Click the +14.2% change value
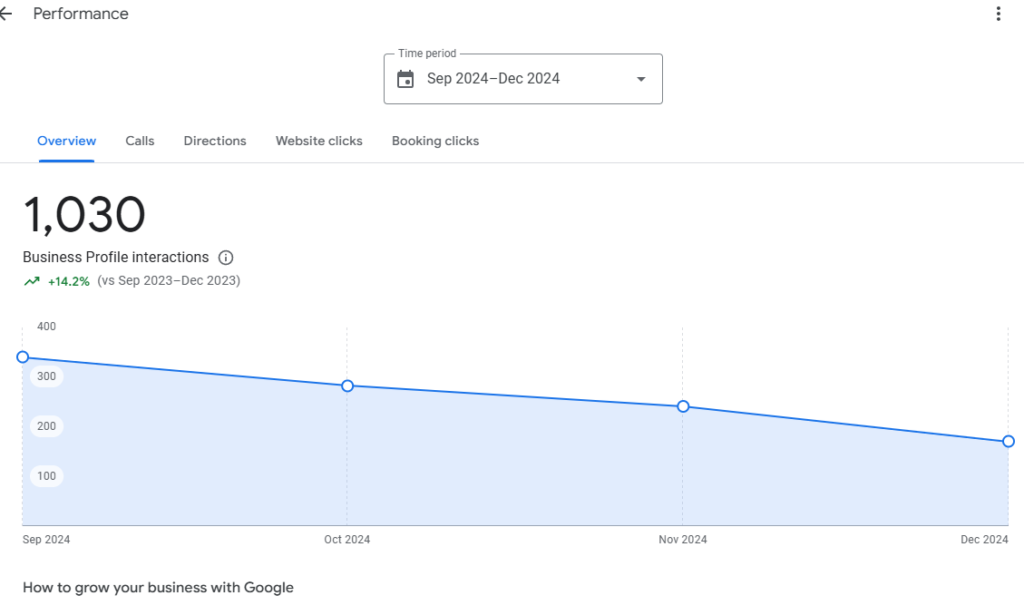Image resolution: width=1024 pixels, height=615 pixels. [x=69, y=281]
